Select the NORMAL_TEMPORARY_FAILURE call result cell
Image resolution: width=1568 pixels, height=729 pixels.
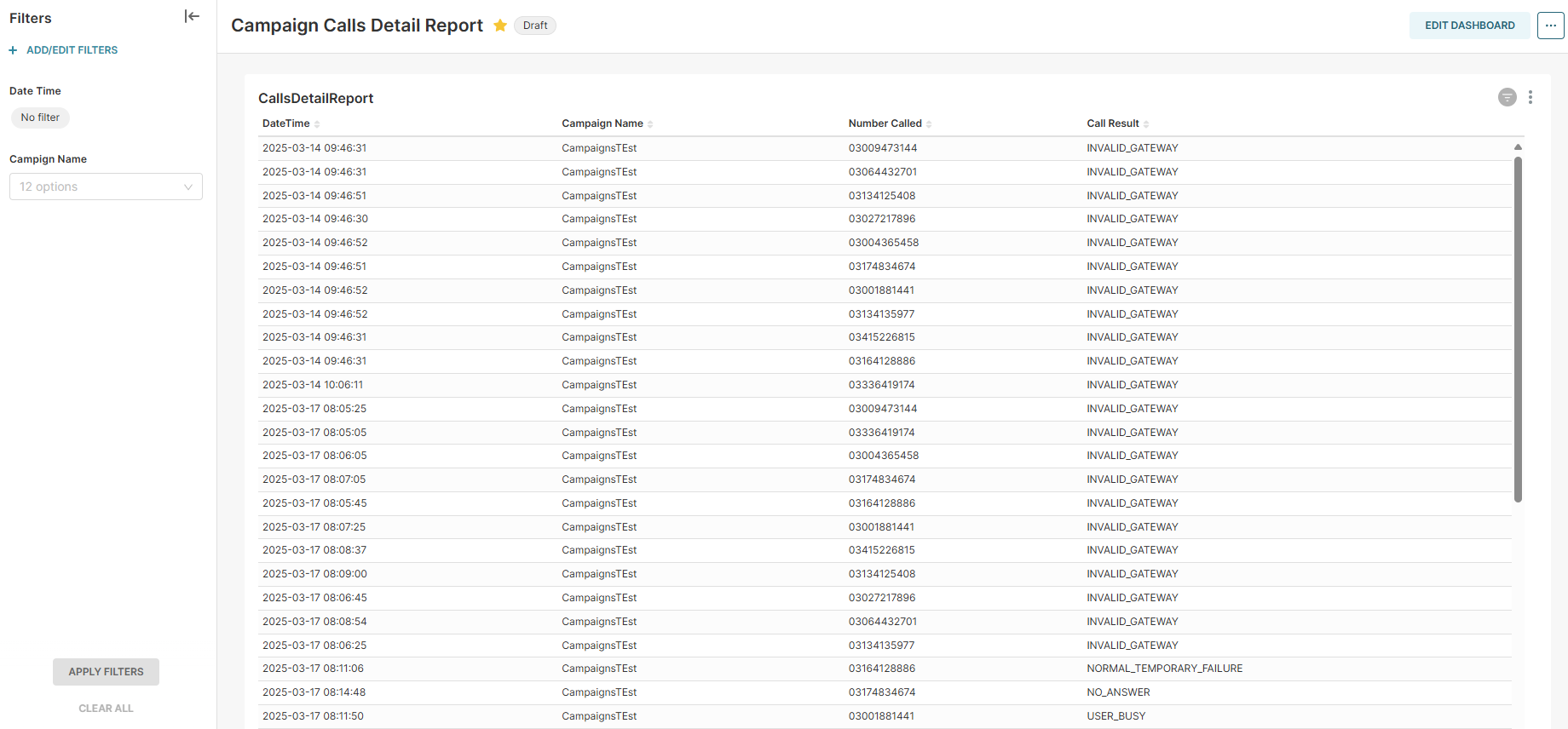coord(1164,669)
